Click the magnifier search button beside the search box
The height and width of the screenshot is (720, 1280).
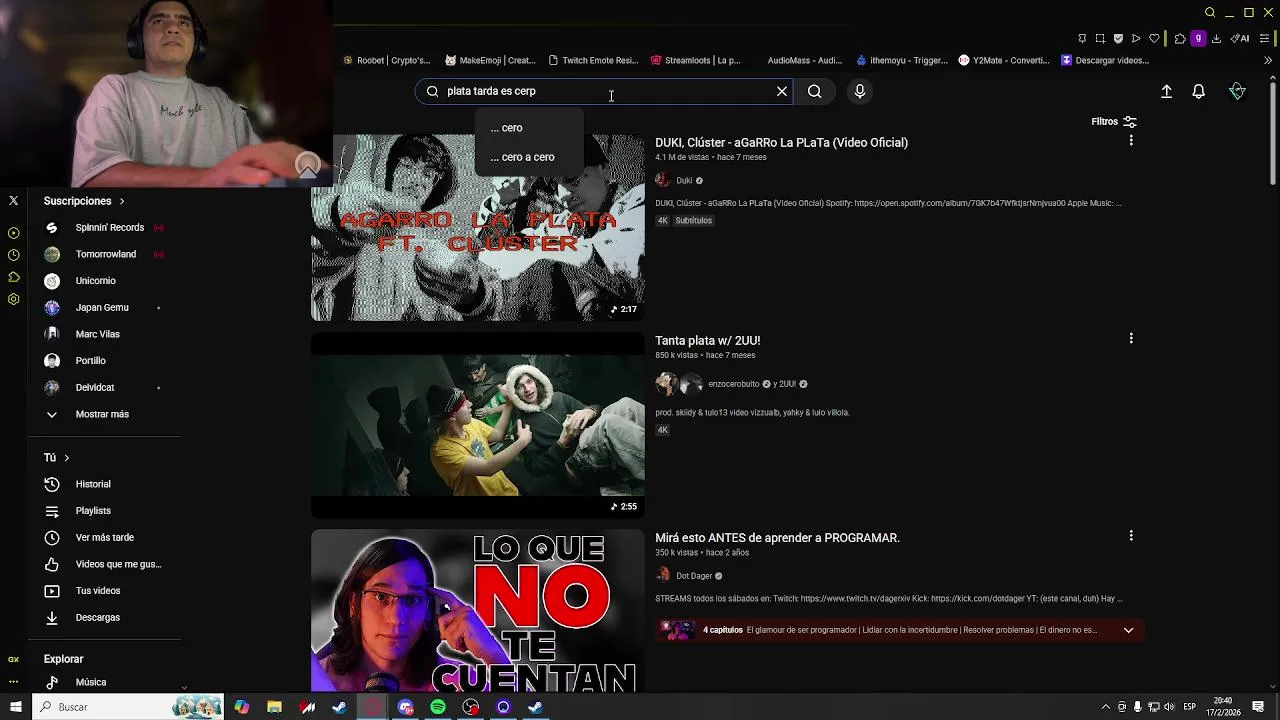tap(815, 91)
